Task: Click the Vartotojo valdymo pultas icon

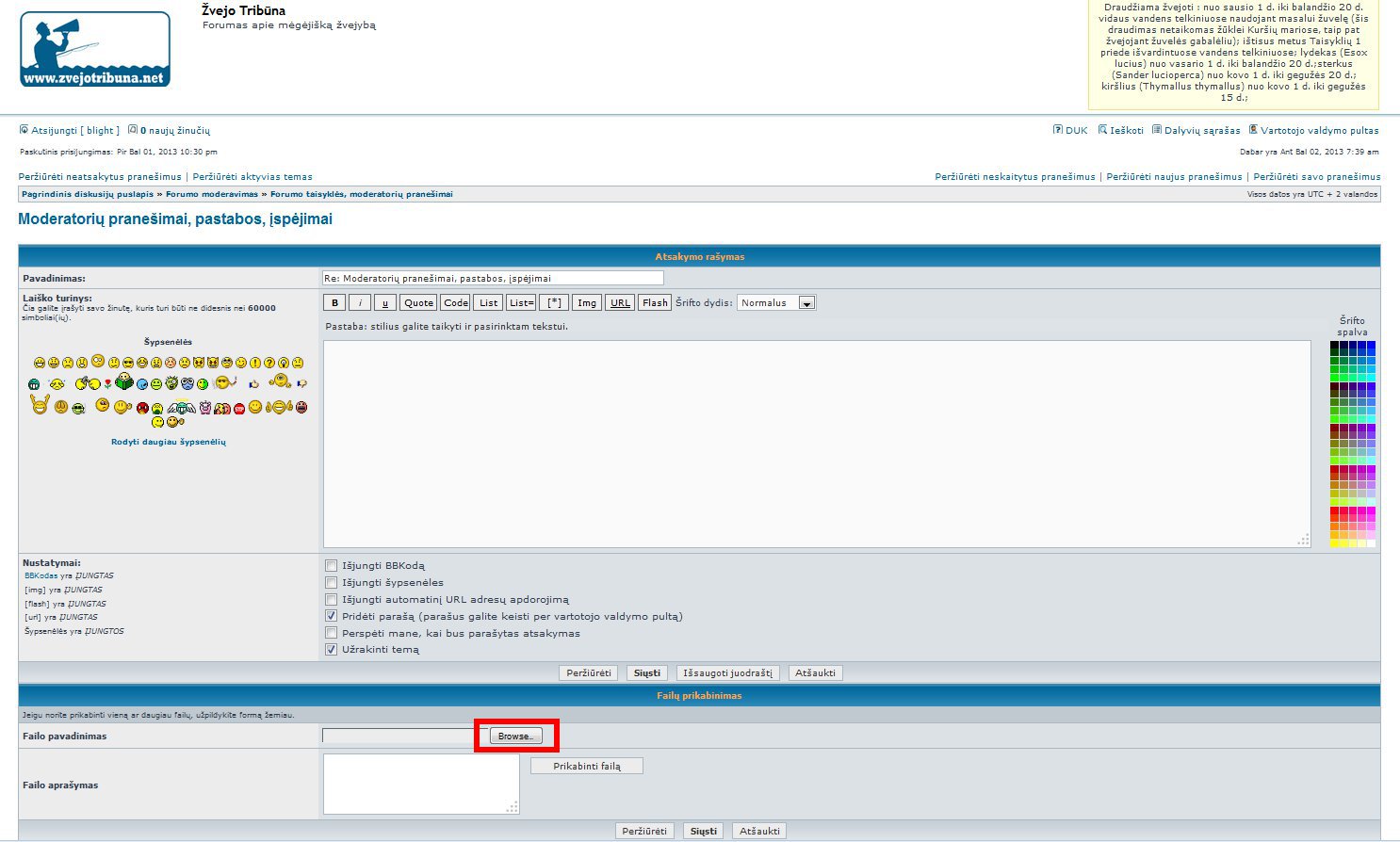Action: point(1253,130)
